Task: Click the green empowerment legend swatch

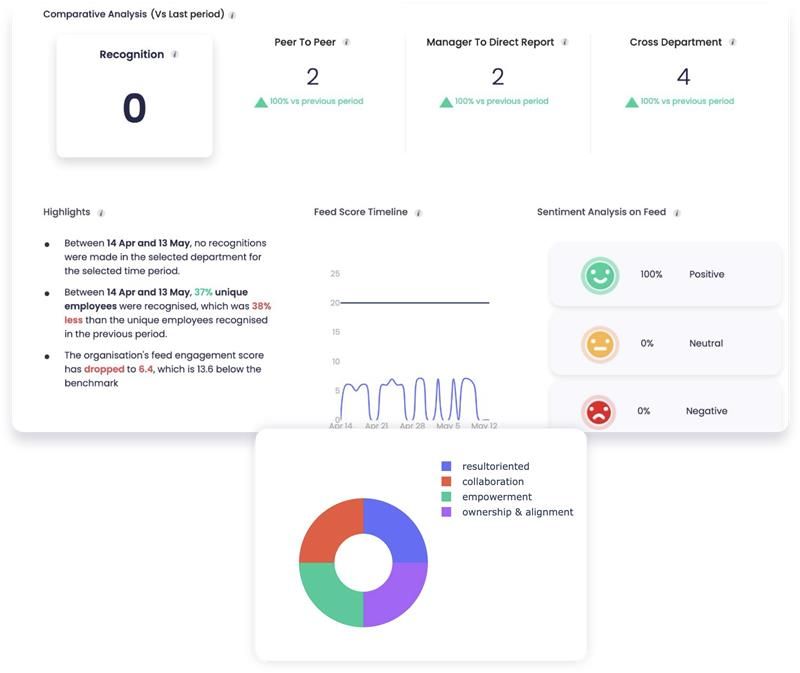Action: [446, 496]
